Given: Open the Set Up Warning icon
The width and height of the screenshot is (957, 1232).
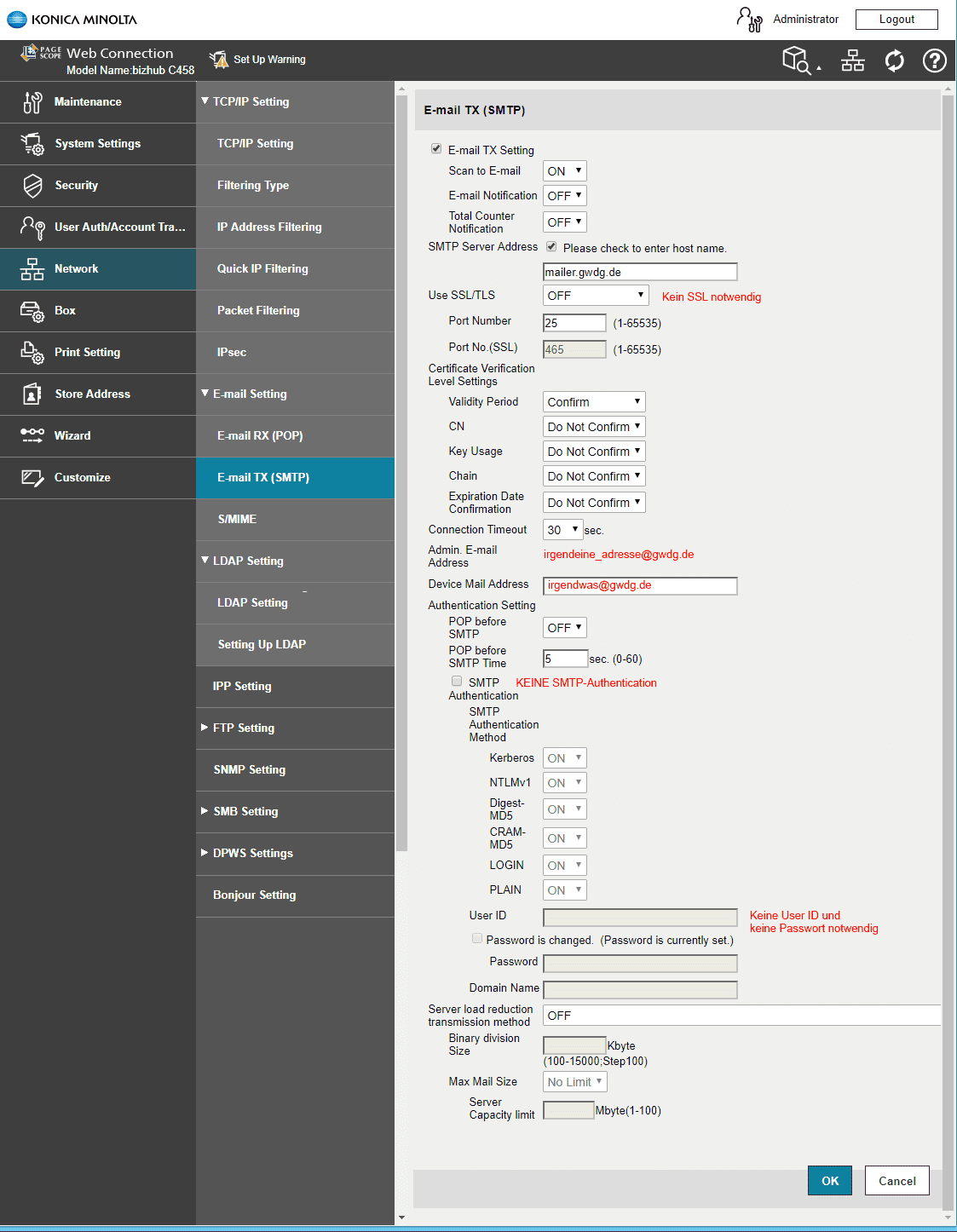Looking at the screenshot, I should click(219, 59).
